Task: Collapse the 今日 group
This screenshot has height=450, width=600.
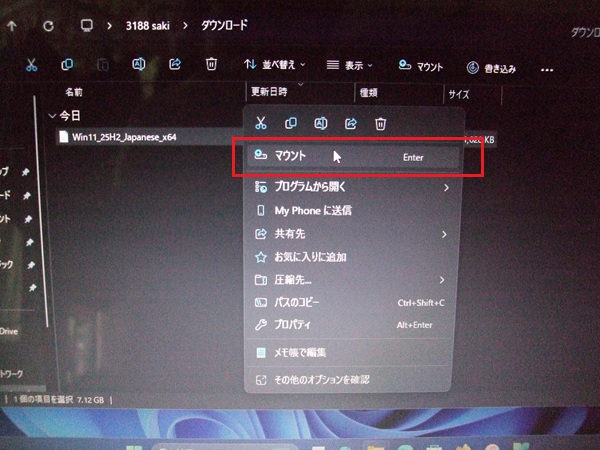Action: pos(52,115)
